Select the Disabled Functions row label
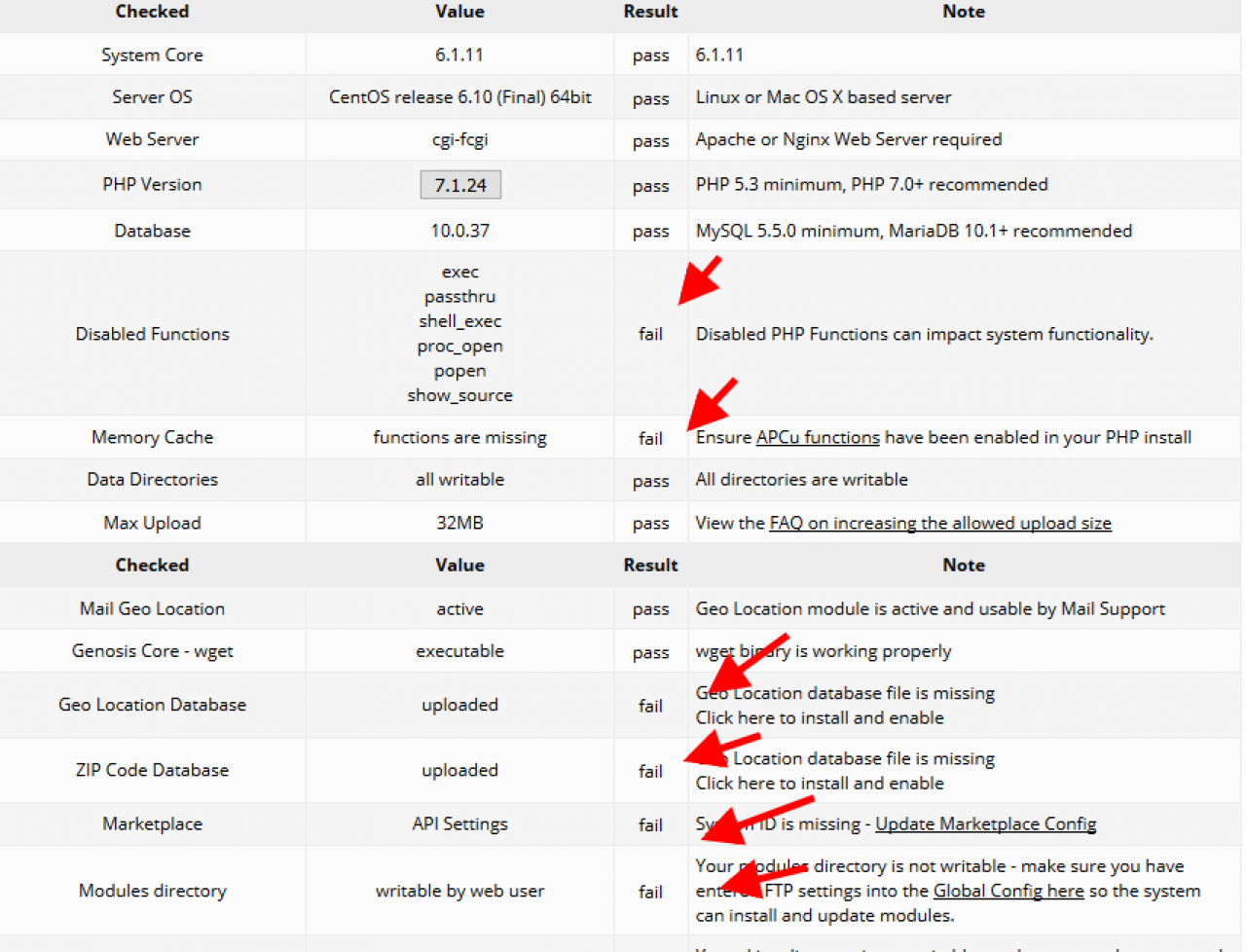 click(152, 334)
